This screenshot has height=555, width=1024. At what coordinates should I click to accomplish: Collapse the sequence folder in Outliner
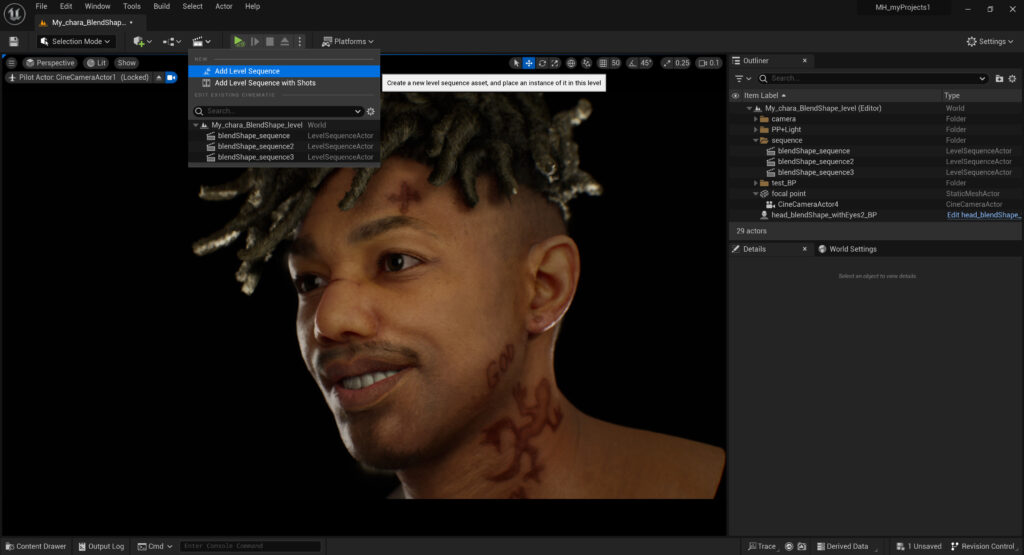click(757, 140)
